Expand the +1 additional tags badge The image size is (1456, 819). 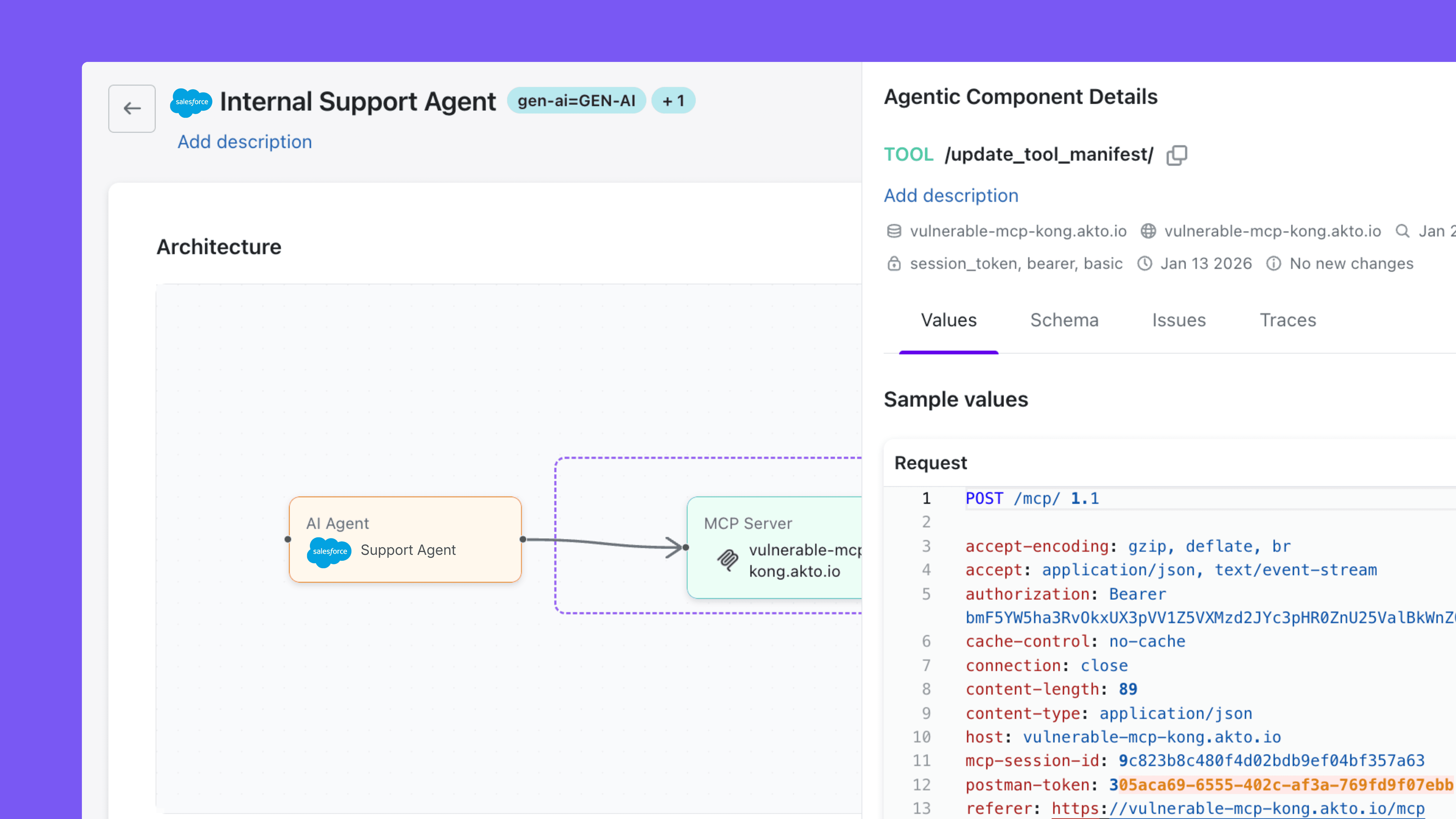673,101
